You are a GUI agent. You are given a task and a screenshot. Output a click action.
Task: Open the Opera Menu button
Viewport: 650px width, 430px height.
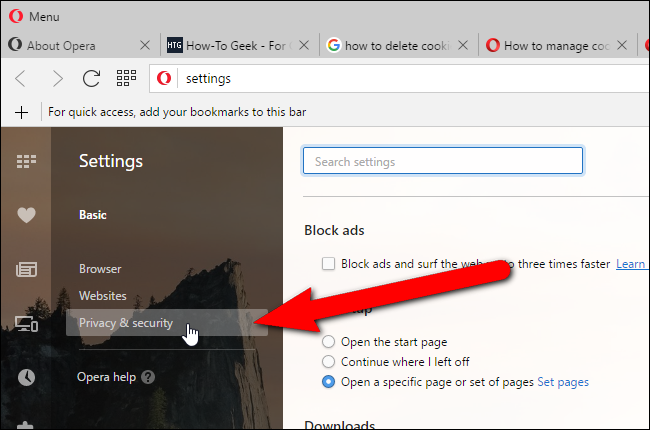click(x=35, y=17)
